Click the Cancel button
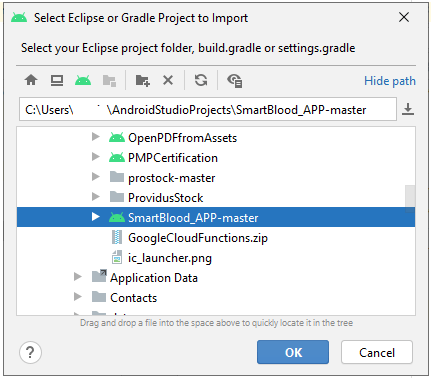Viewport: 431px width, 378px height. (377, 352)
